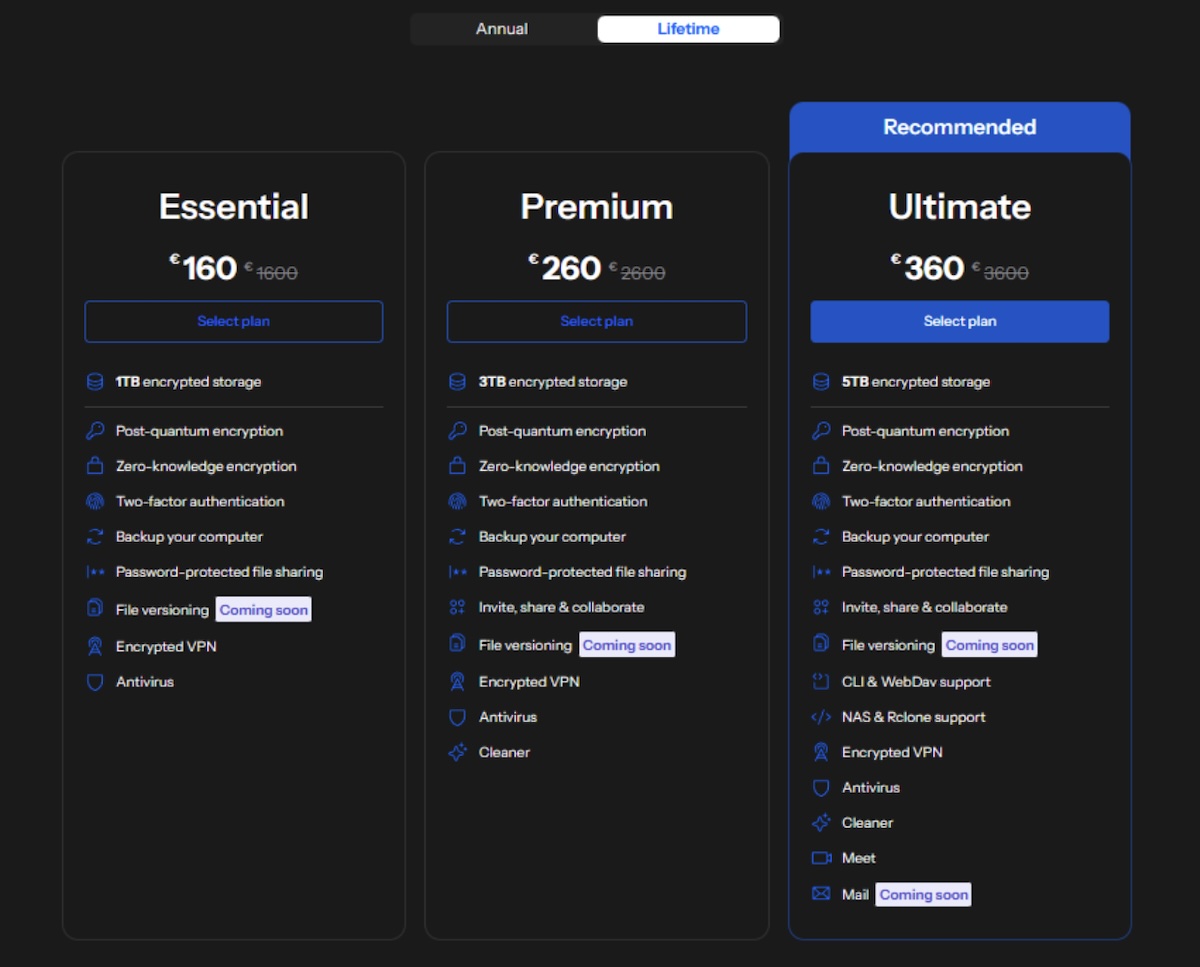The height and width of the screenshot is (967, 1200).
Task: Click the Encrypted VPN icon in Essential
Action: pos(95,647)
